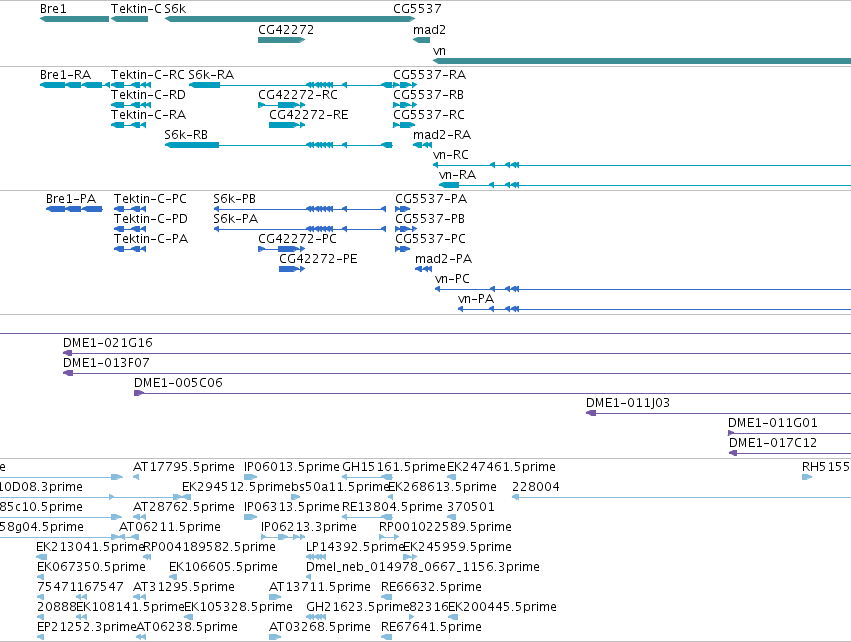Select EST EK106605.5prime
851x642 pixels.
click(173, 577)
